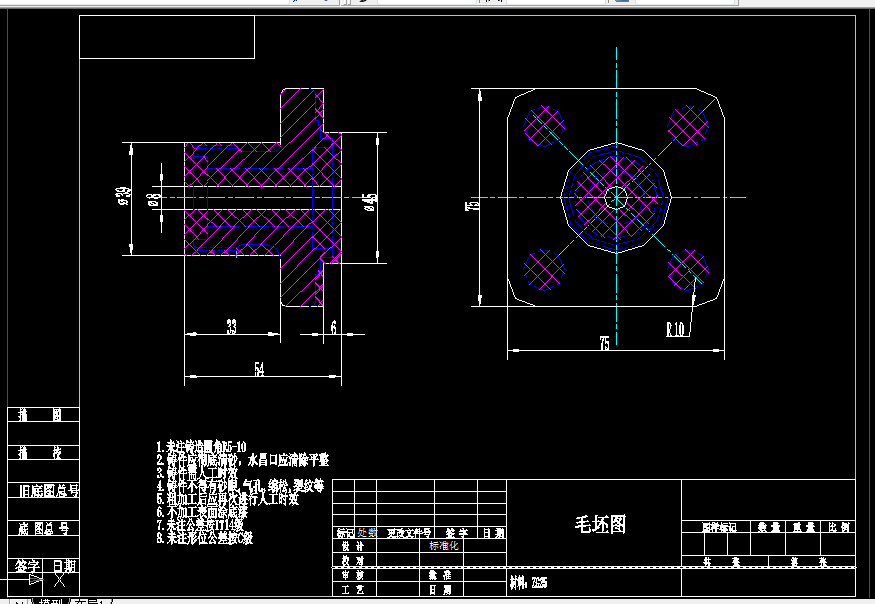The image size is (875, 604).
Task: Select note 4 mentioning 气孔, 缩松, 裂纹
Action: (241, 486)
